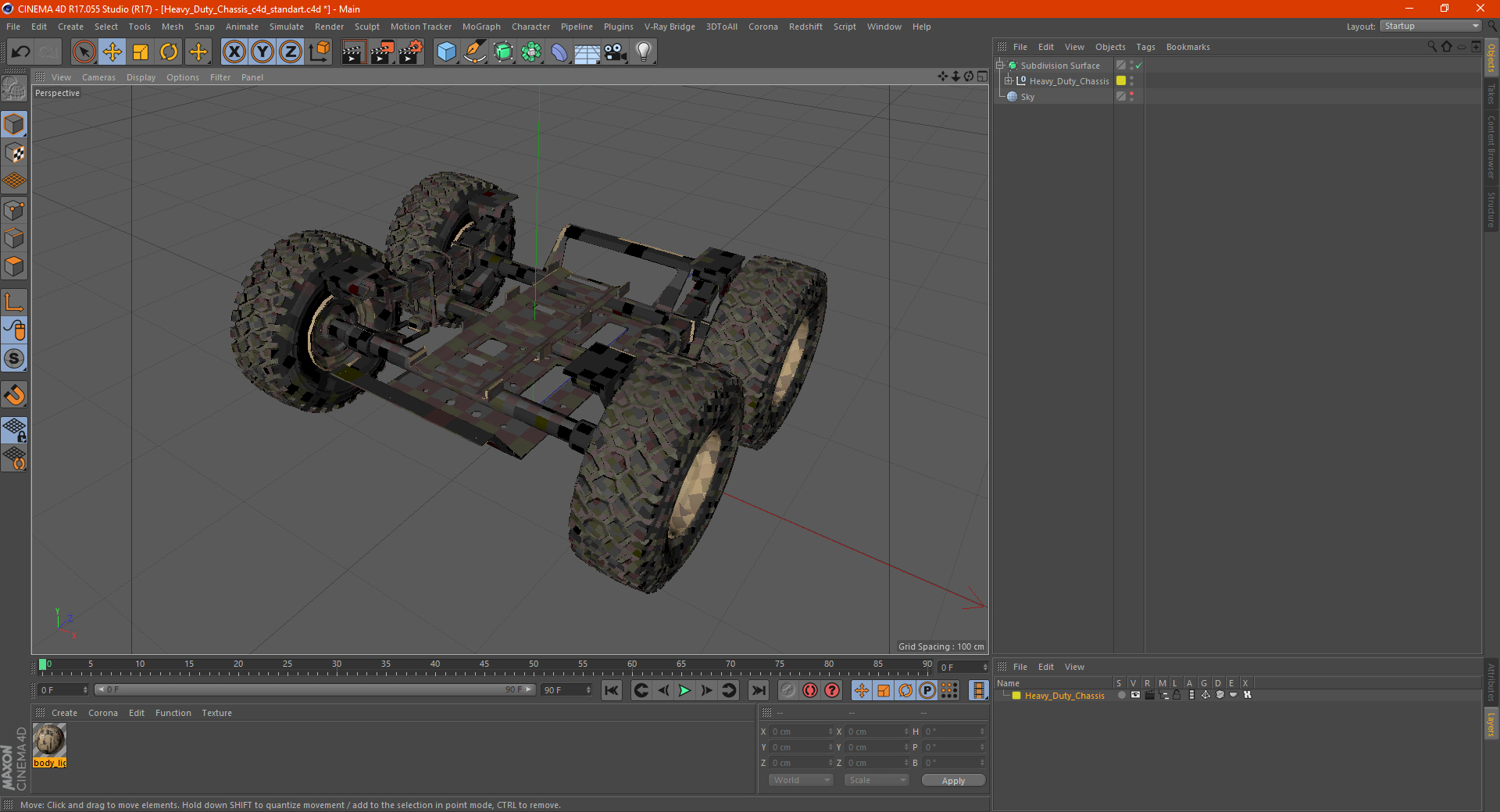Open the spline pen tool
This screenshot has height=812, width=1500.
click(475, 52)
